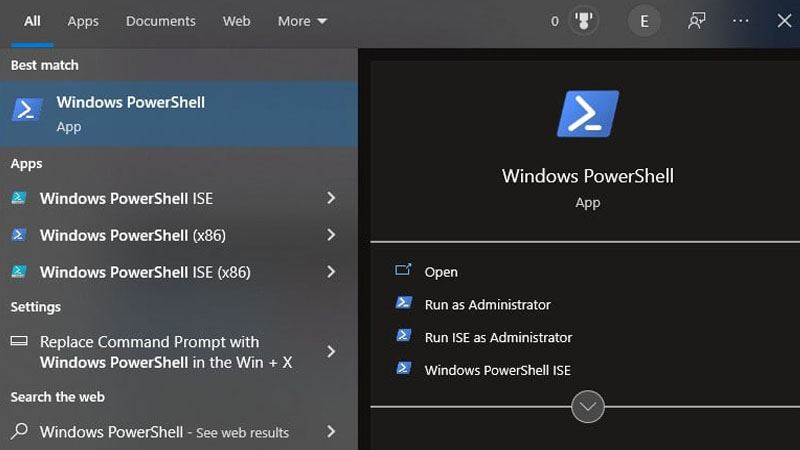This screenshot has width=800, height=450.
Task: Click the Windows PowerShell ISE (x86) icon
Action: coord(19,271)
